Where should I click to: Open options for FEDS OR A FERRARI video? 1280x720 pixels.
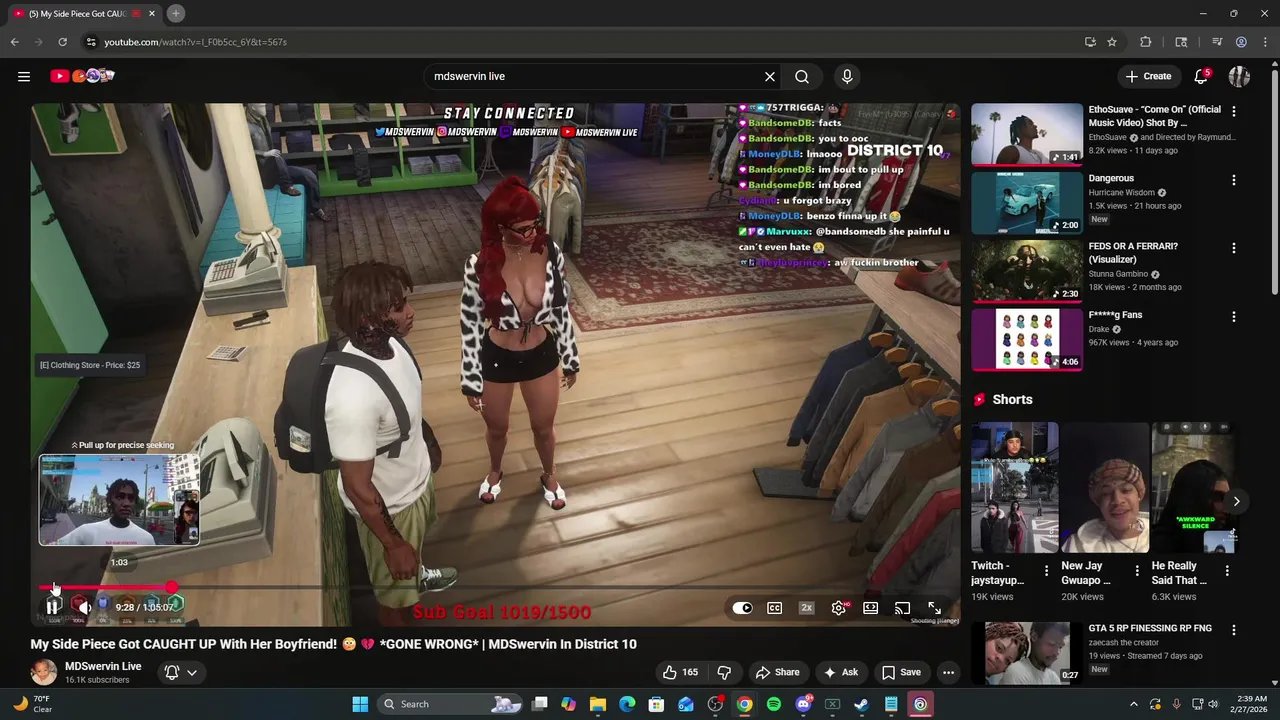pos(1233,248)
